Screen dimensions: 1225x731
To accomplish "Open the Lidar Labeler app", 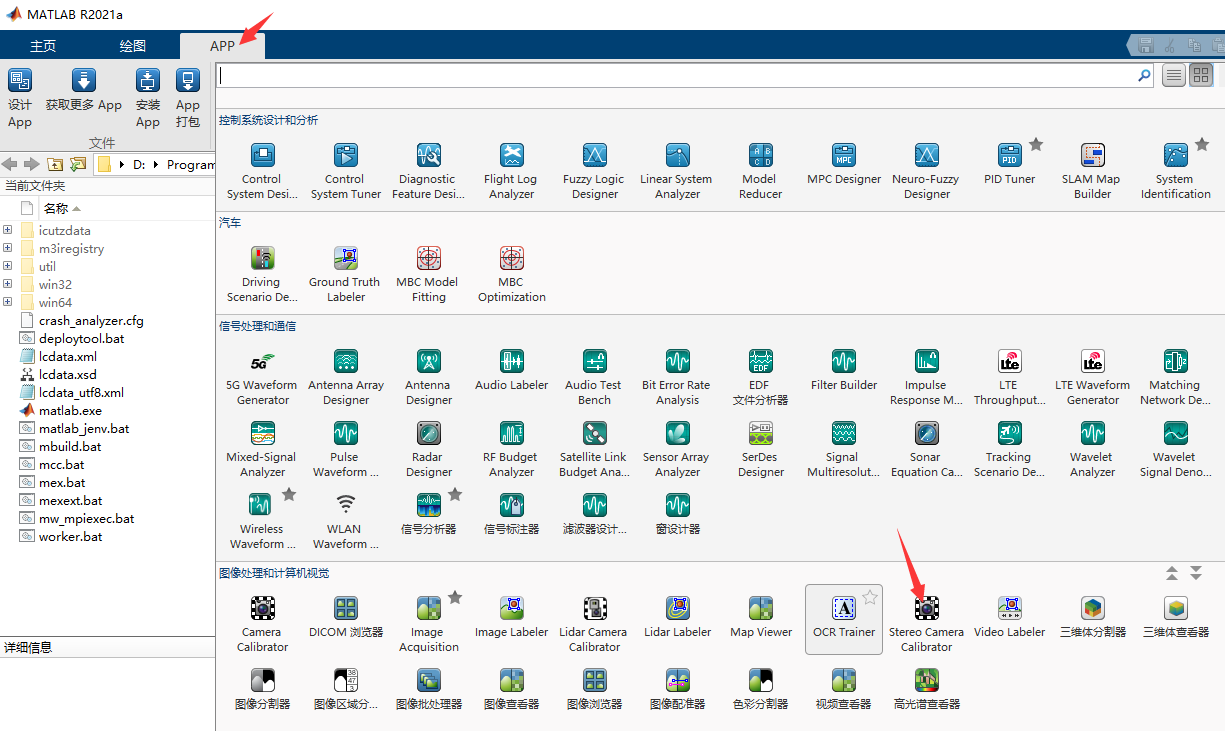I will pos(678,617).
